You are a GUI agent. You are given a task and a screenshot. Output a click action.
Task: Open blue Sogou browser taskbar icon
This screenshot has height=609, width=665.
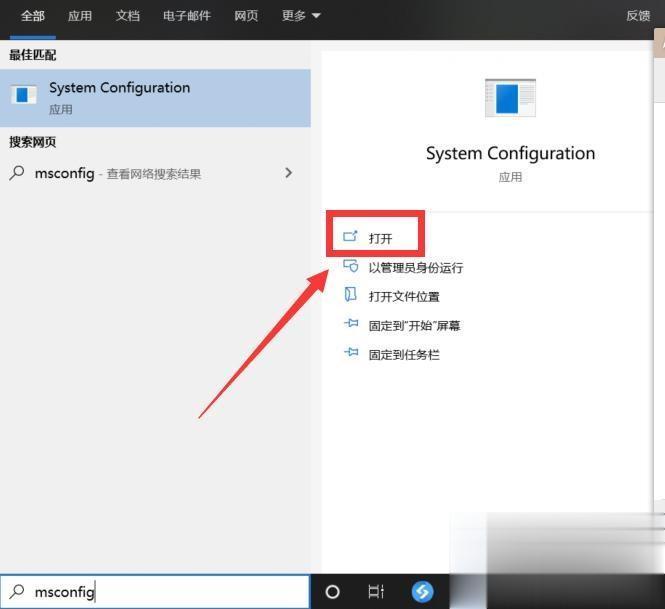pyautogui.click(x=422, y=592)
